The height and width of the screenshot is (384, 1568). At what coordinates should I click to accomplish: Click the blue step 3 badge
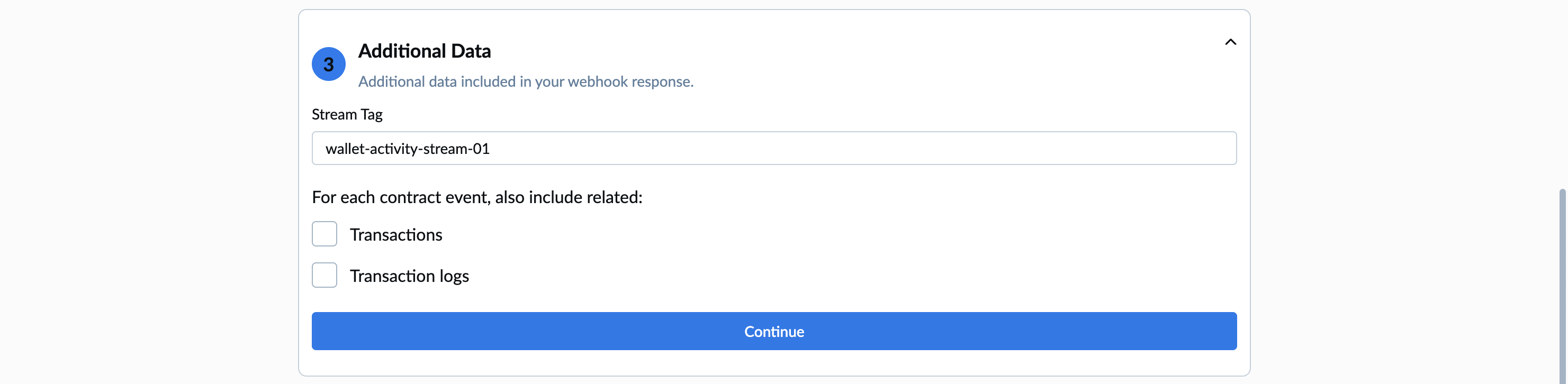(x=329, y=64)
